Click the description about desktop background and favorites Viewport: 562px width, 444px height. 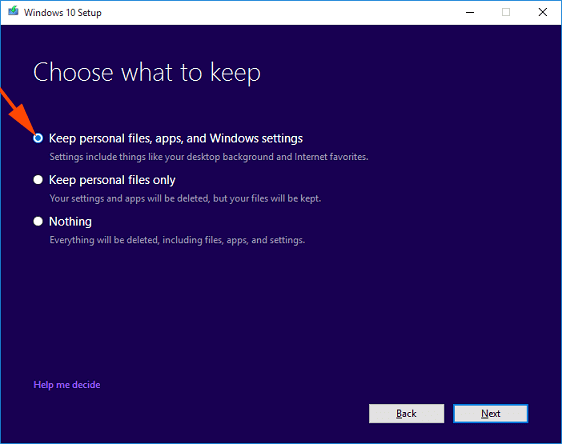(209, 157)
